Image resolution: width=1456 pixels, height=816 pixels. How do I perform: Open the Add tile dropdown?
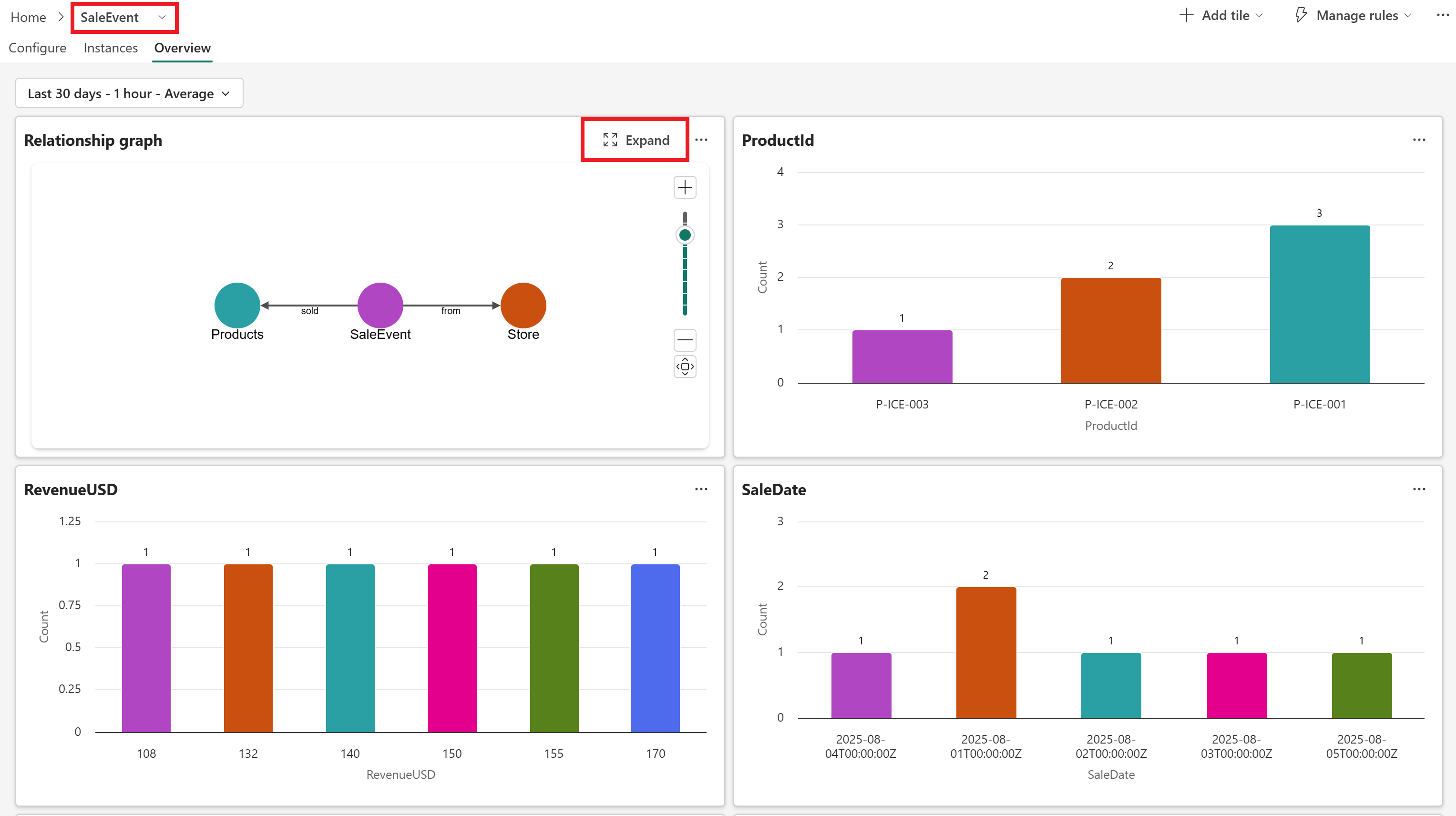click(1221, 15)
